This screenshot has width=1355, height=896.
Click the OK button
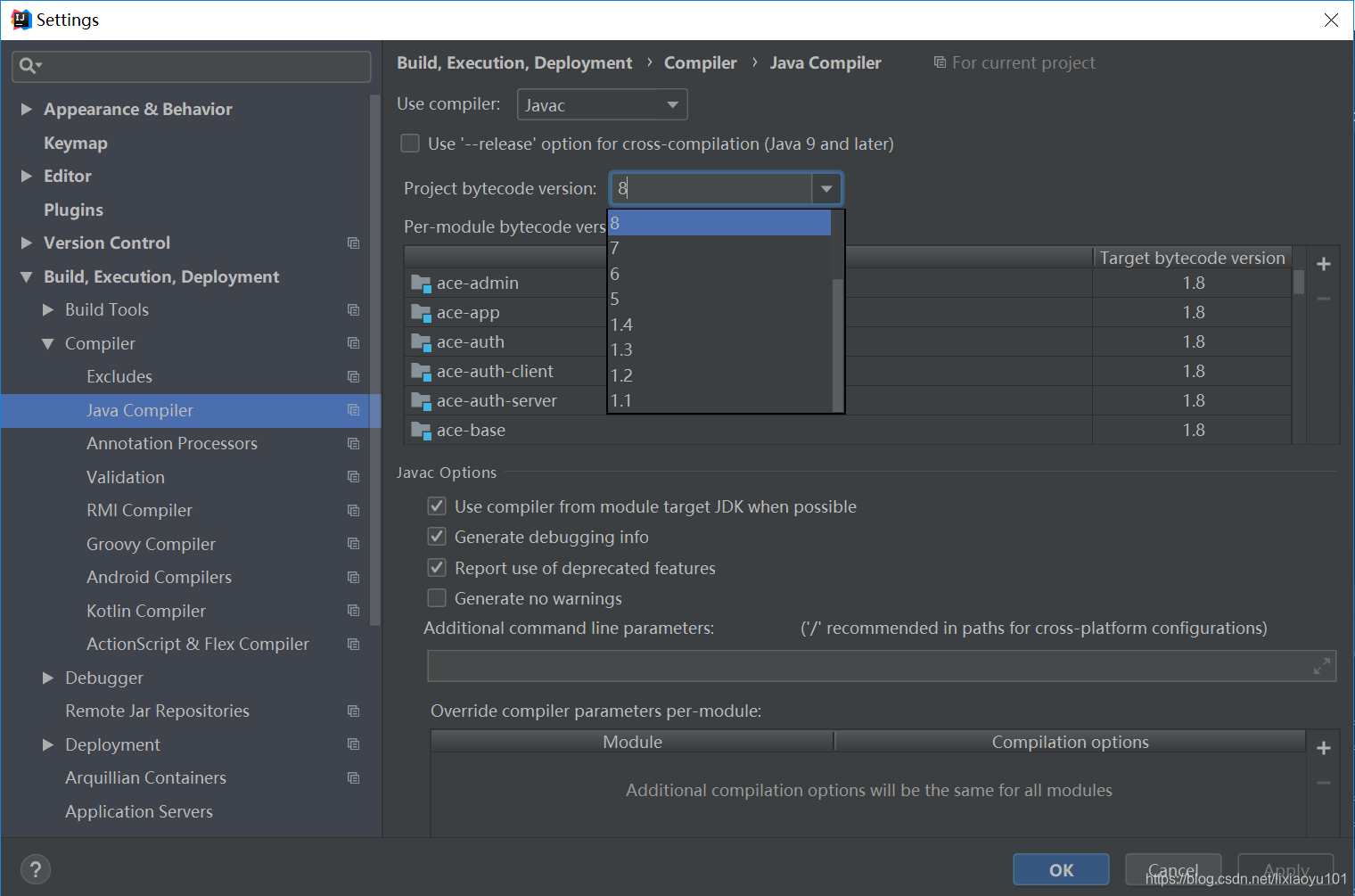pyautogui.click(x=1061, y=870)
